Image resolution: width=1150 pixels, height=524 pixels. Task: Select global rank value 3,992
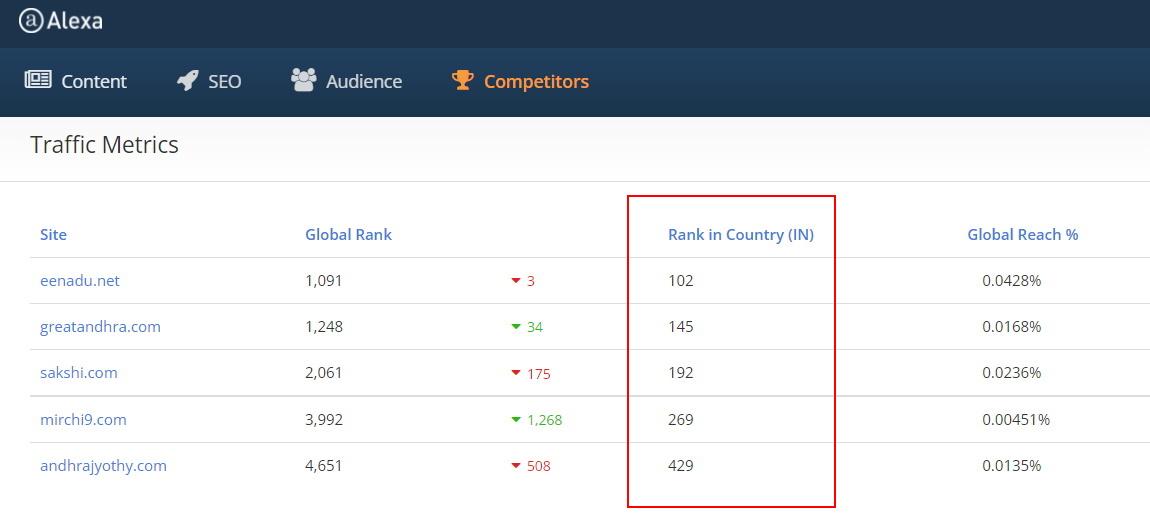324,420
